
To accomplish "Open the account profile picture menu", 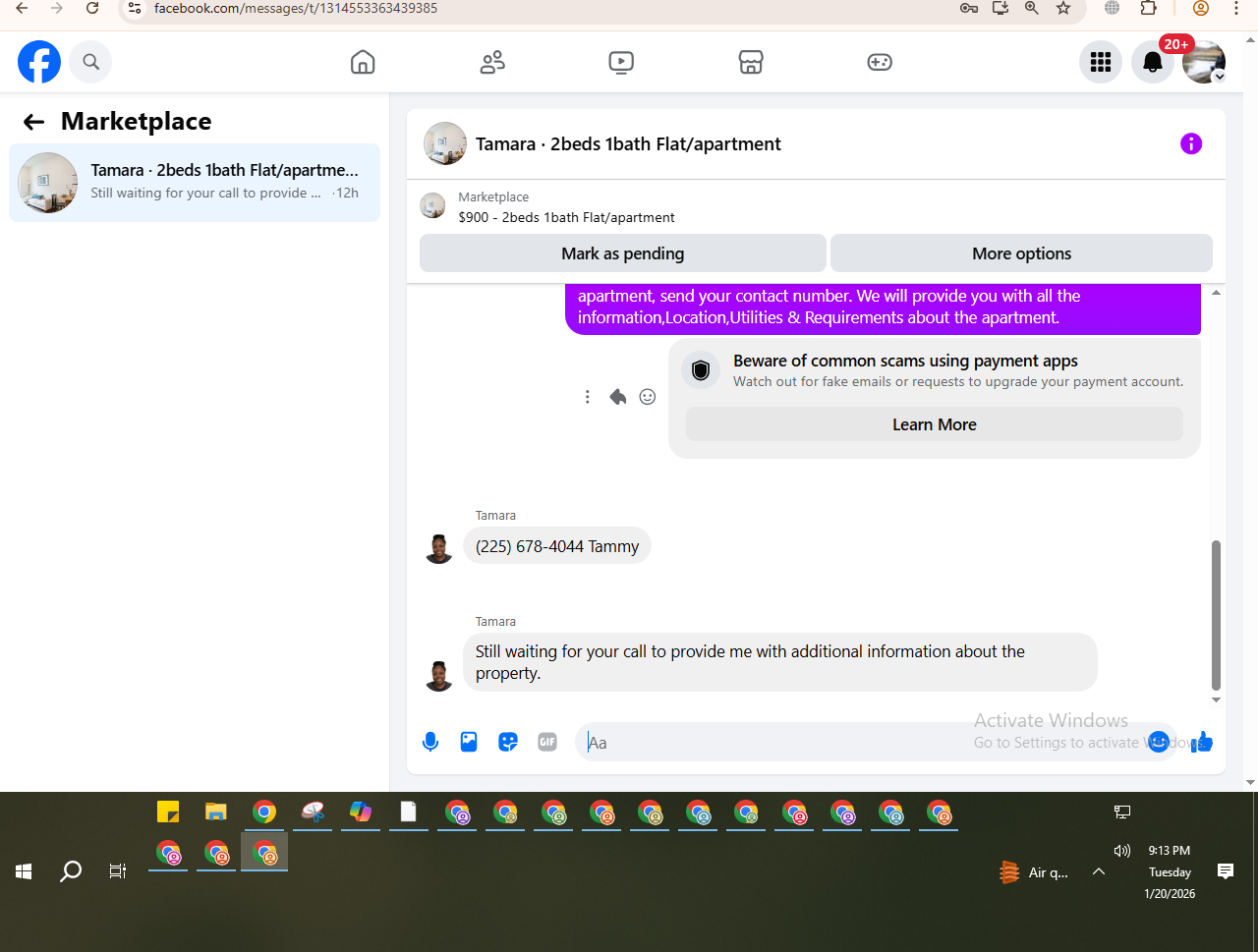I will (1204, 62).
